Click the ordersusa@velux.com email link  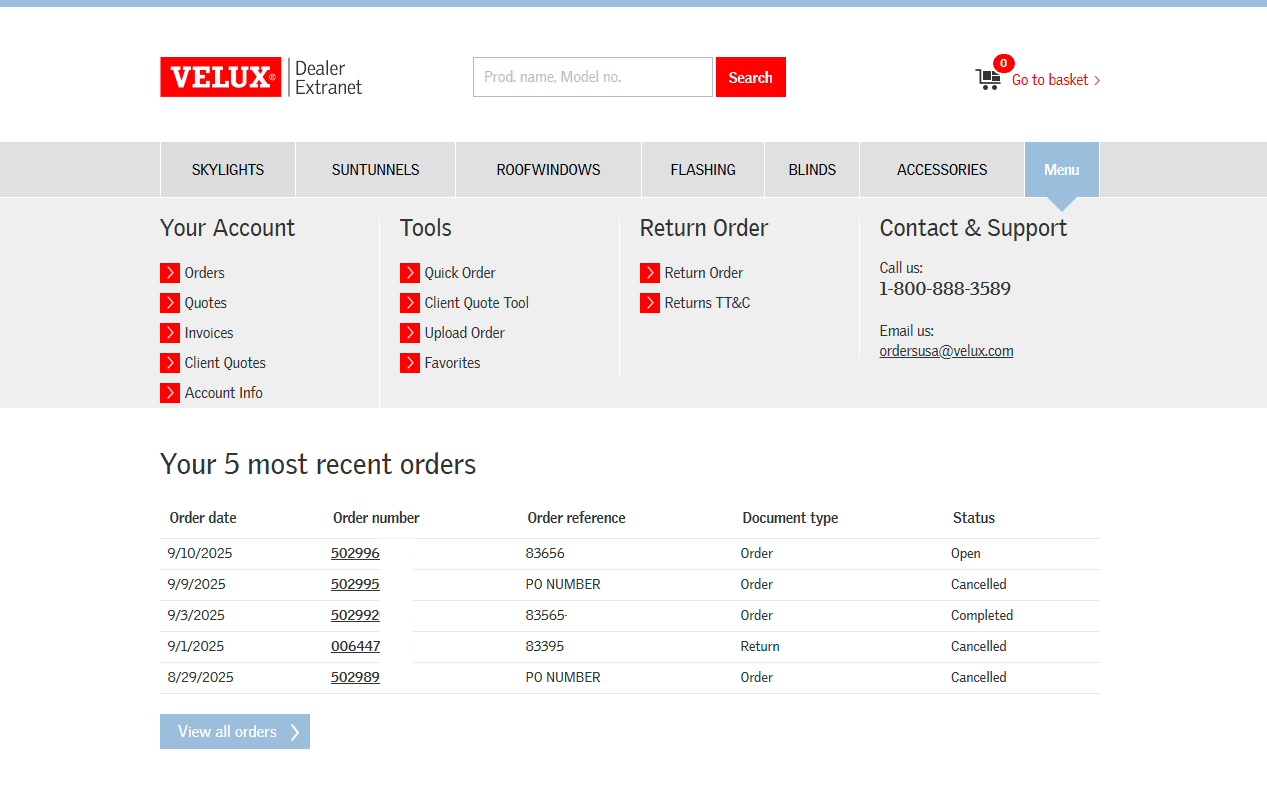946,351
